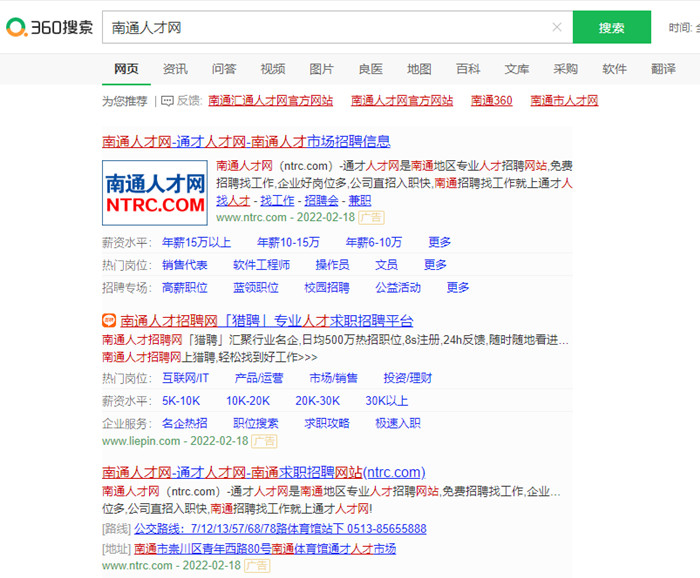700x578 pixels.
Task: Switch to the 网页 tab
Action: pos(126,69)
